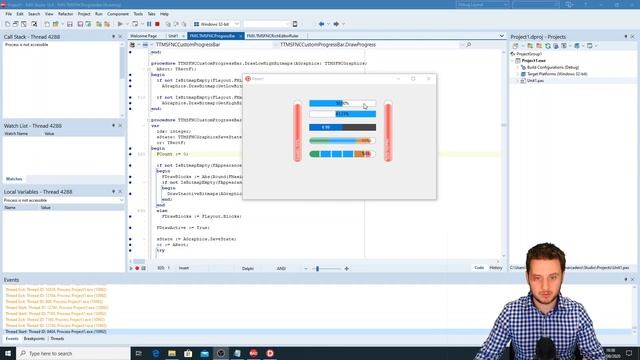Image resolution: width=640 pixels, height=360 pixels.
Task: Select the Watches tab
Action: point(14,179)
